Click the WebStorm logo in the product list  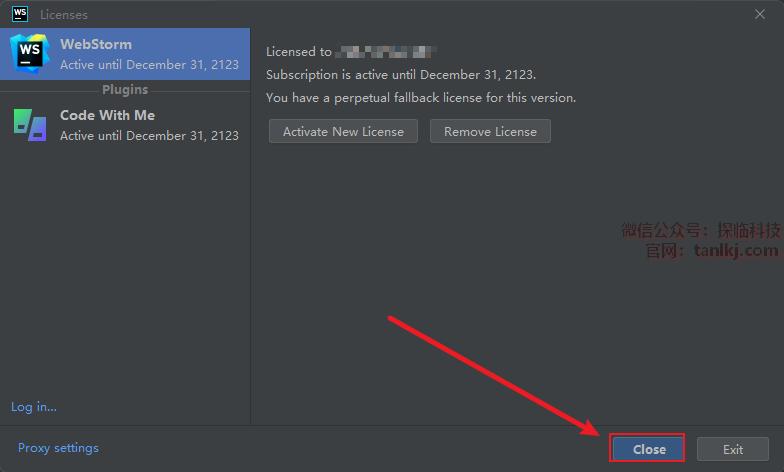coord(29,53)
